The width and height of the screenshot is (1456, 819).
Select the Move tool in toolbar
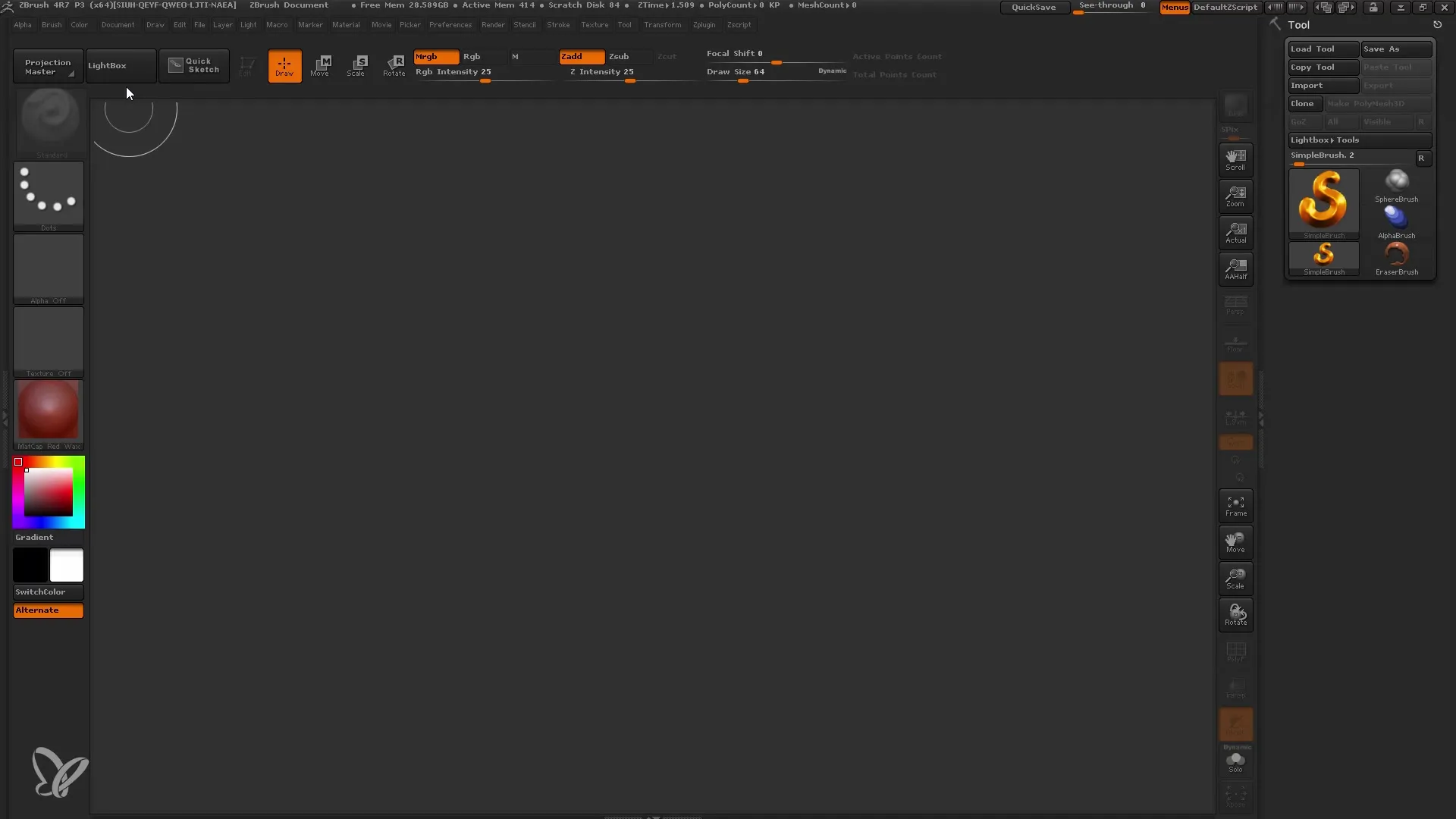320,65
